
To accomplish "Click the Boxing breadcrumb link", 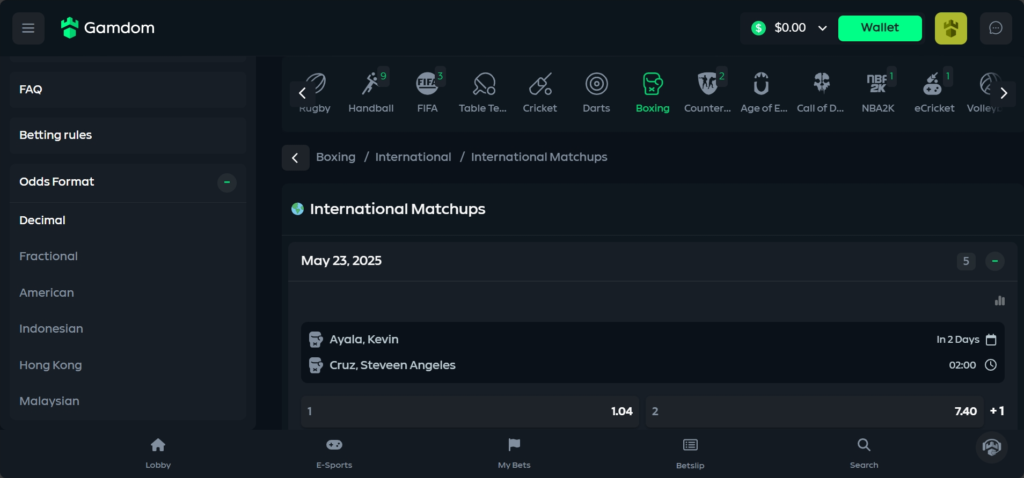I will coord(336,157).
